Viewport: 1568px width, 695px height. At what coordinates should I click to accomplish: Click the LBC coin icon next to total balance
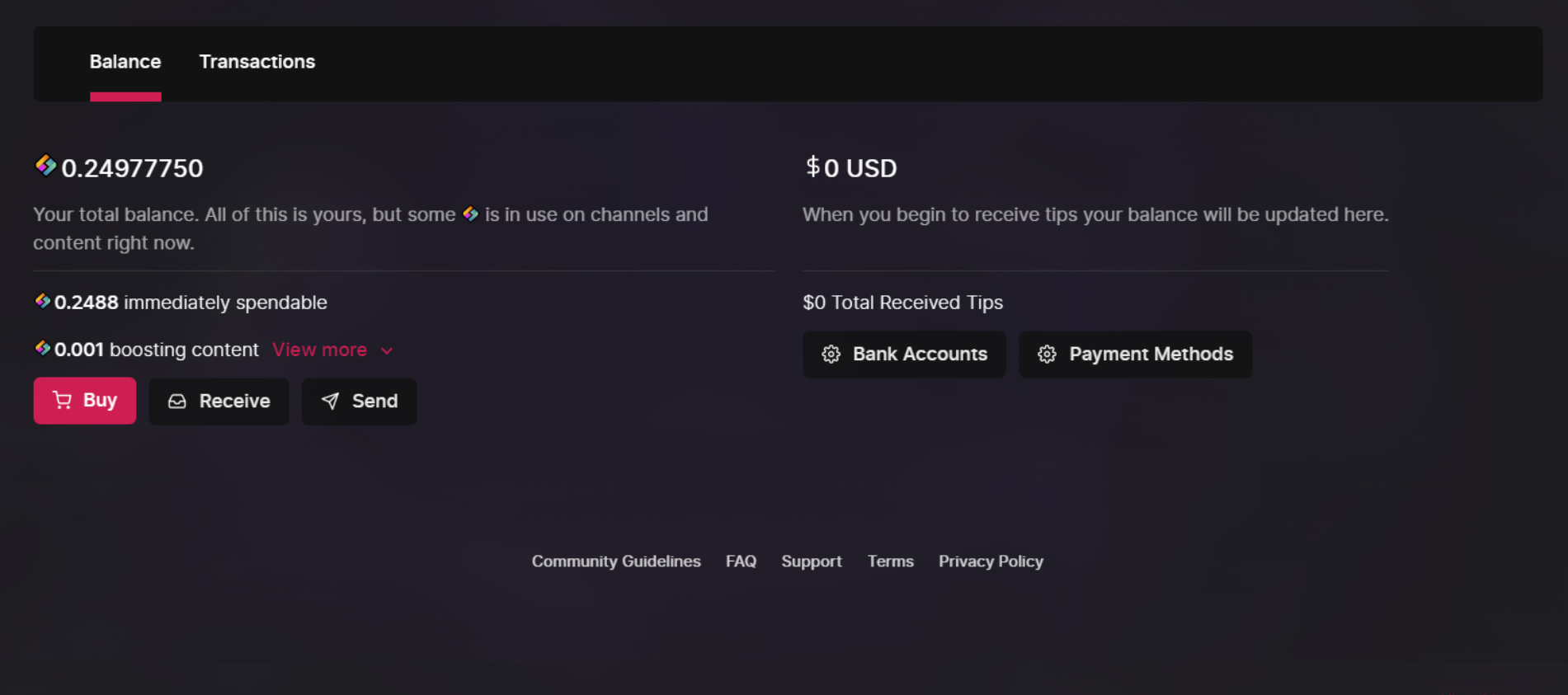(45, 167)
